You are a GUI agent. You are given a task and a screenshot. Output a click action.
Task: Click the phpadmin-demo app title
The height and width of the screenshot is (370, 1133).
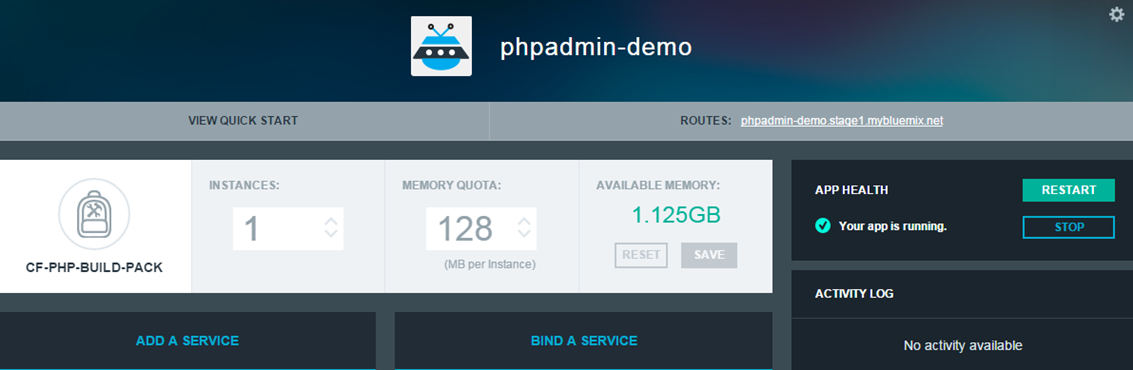(596, 48)
